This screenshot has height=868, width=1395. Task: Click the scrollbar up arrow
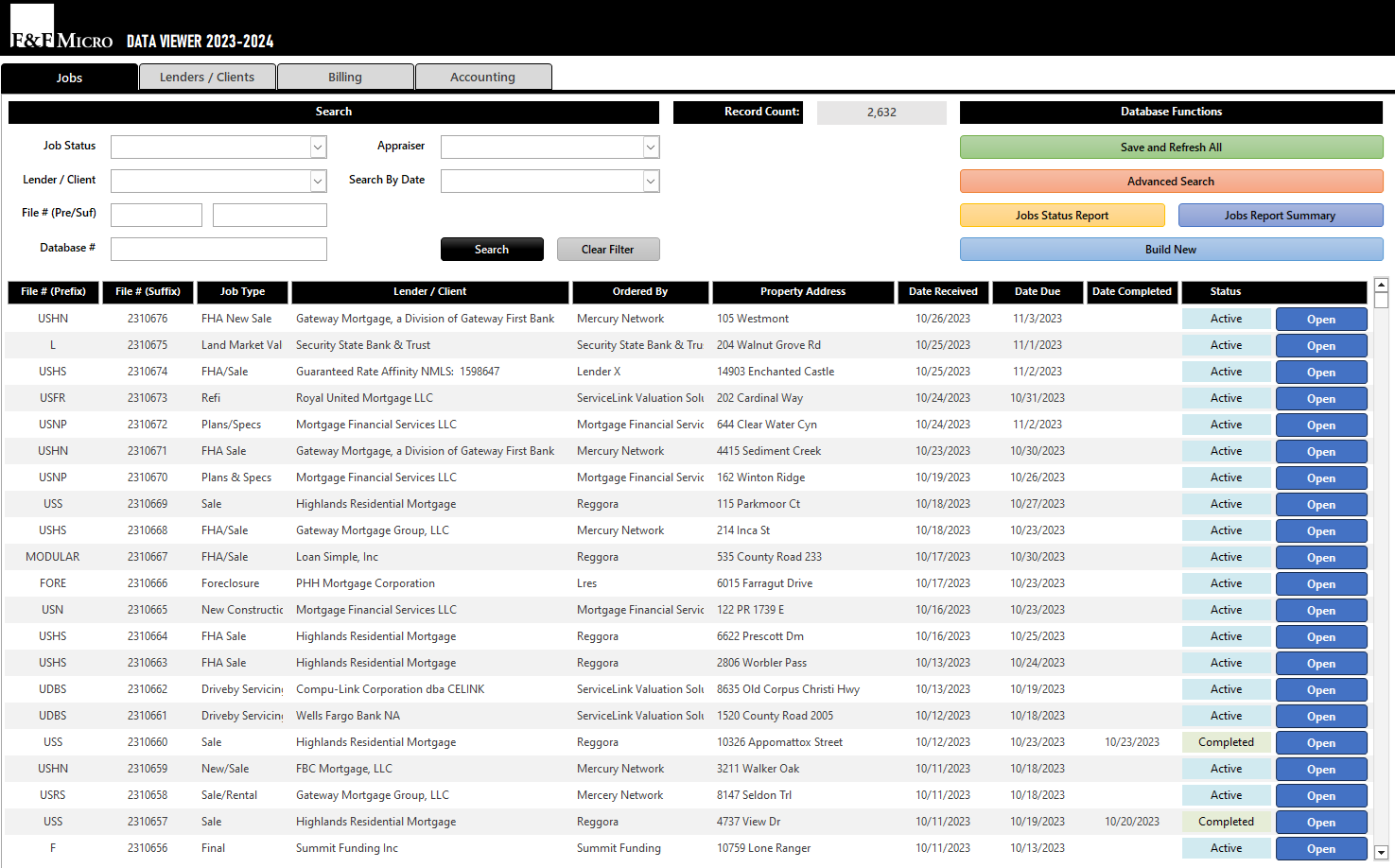click(1381, 285)
